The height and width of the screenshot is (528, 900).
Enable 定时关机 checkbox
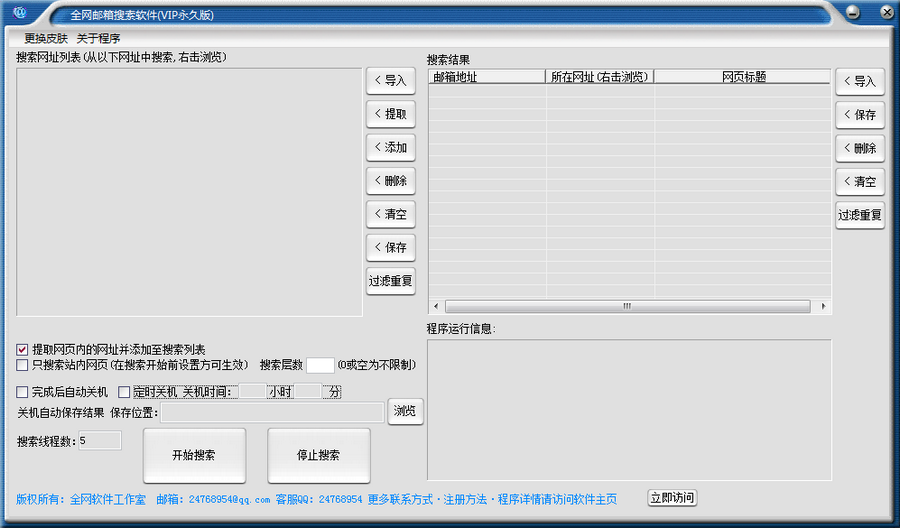click(124, 392)
